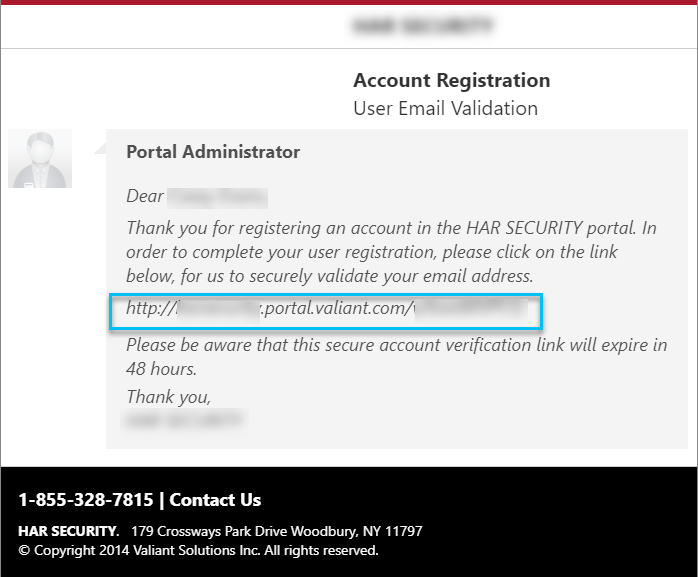The height and width of the screenshot is (577, 698).
Task: Click the blurred logo in the header
Action: pyautogui.click(x=422, y=25)
